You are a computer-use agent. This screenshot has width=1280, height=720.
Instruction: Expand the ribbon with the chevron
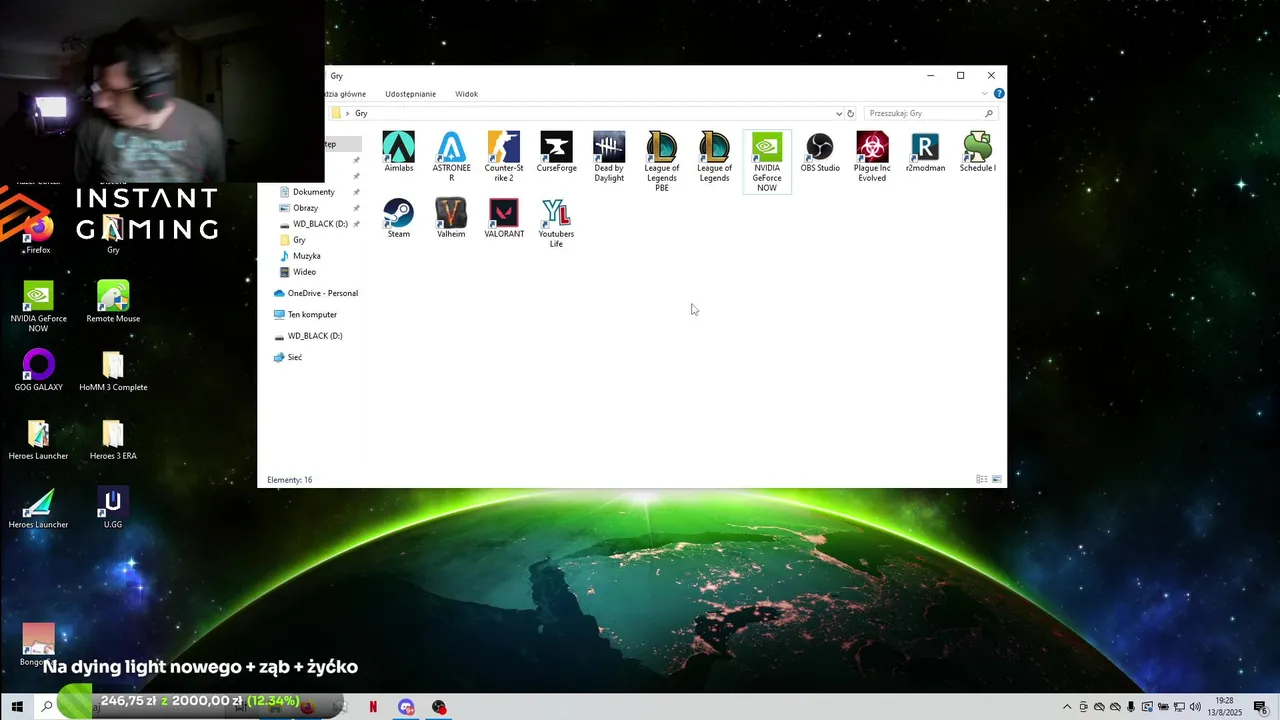click(x=984, y=94)
